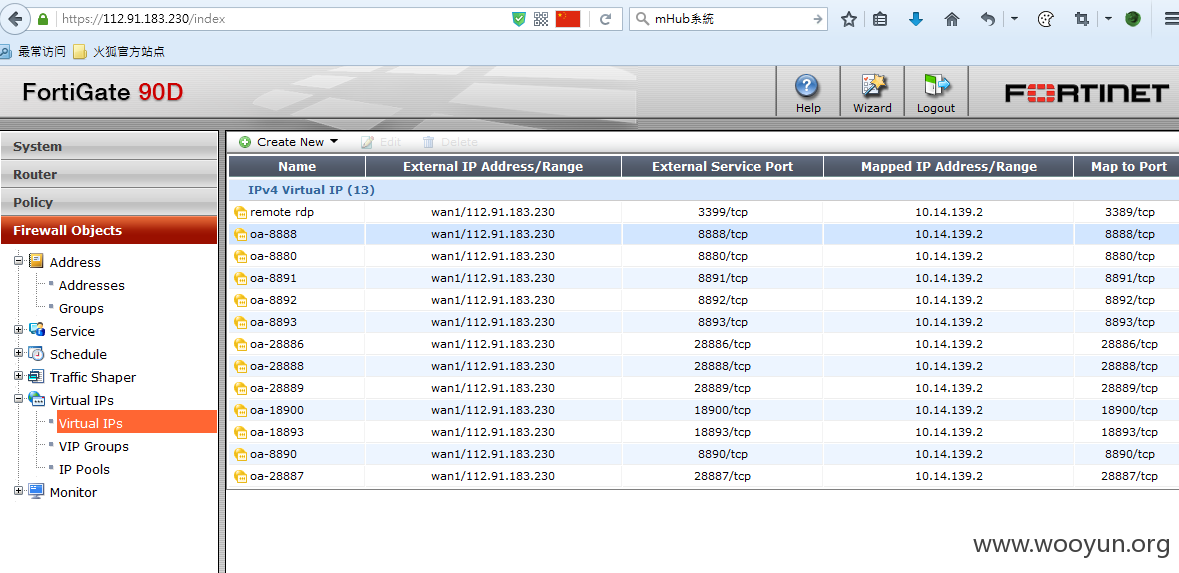
Task: Select IP Pools in the tree
Action: (84, 470)
